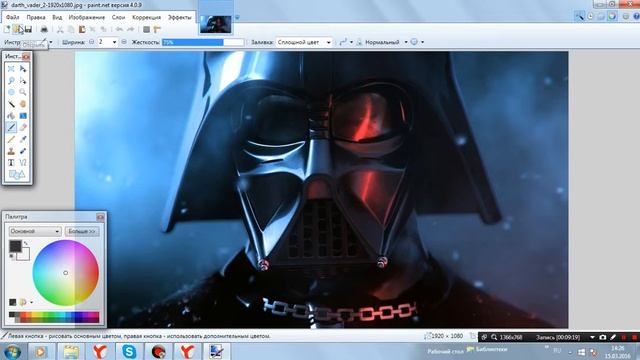The width and height of the screenshot is (640, 360).
Task: Click the secondary color swatch
Action: [24, 255]
